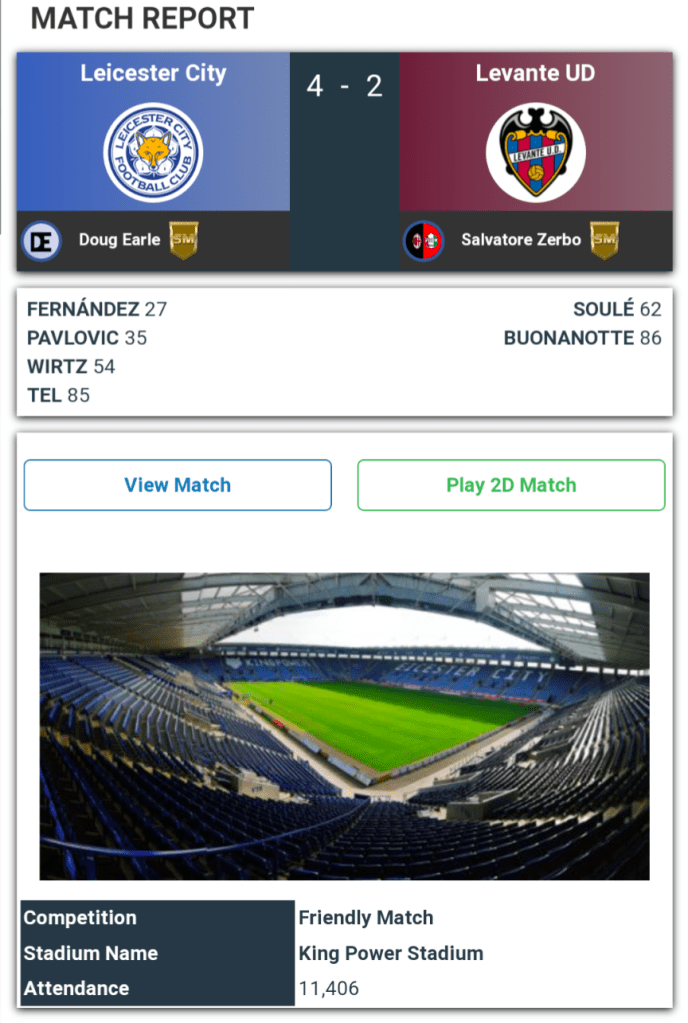Viewport: 688px width, 1023px height.
Task: Click goalscorer Fernández 27
Action: click(x=97, y=309)
